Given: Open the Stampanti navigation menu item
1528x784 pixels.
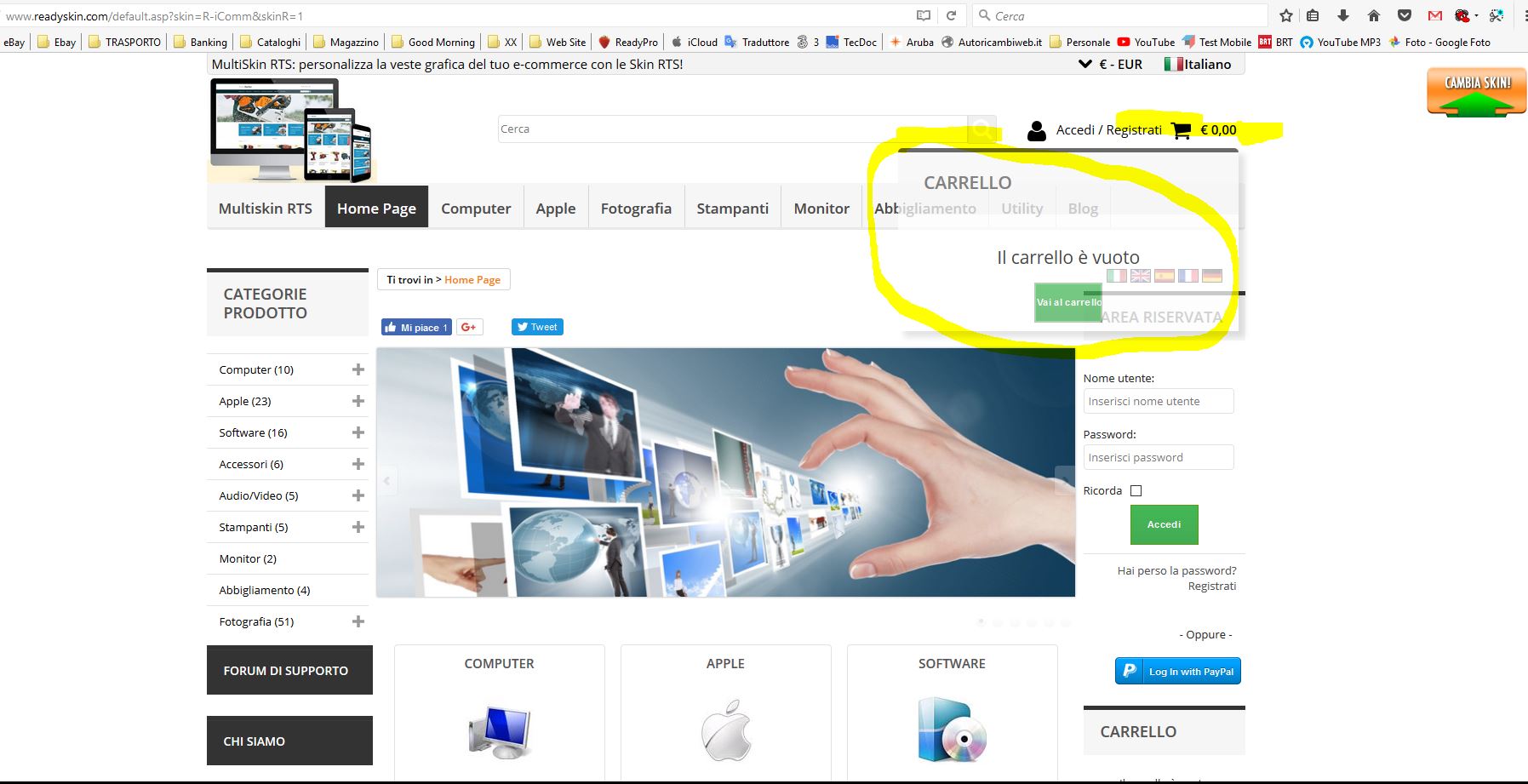Looking at the screenshot, I should coord(733,209).
